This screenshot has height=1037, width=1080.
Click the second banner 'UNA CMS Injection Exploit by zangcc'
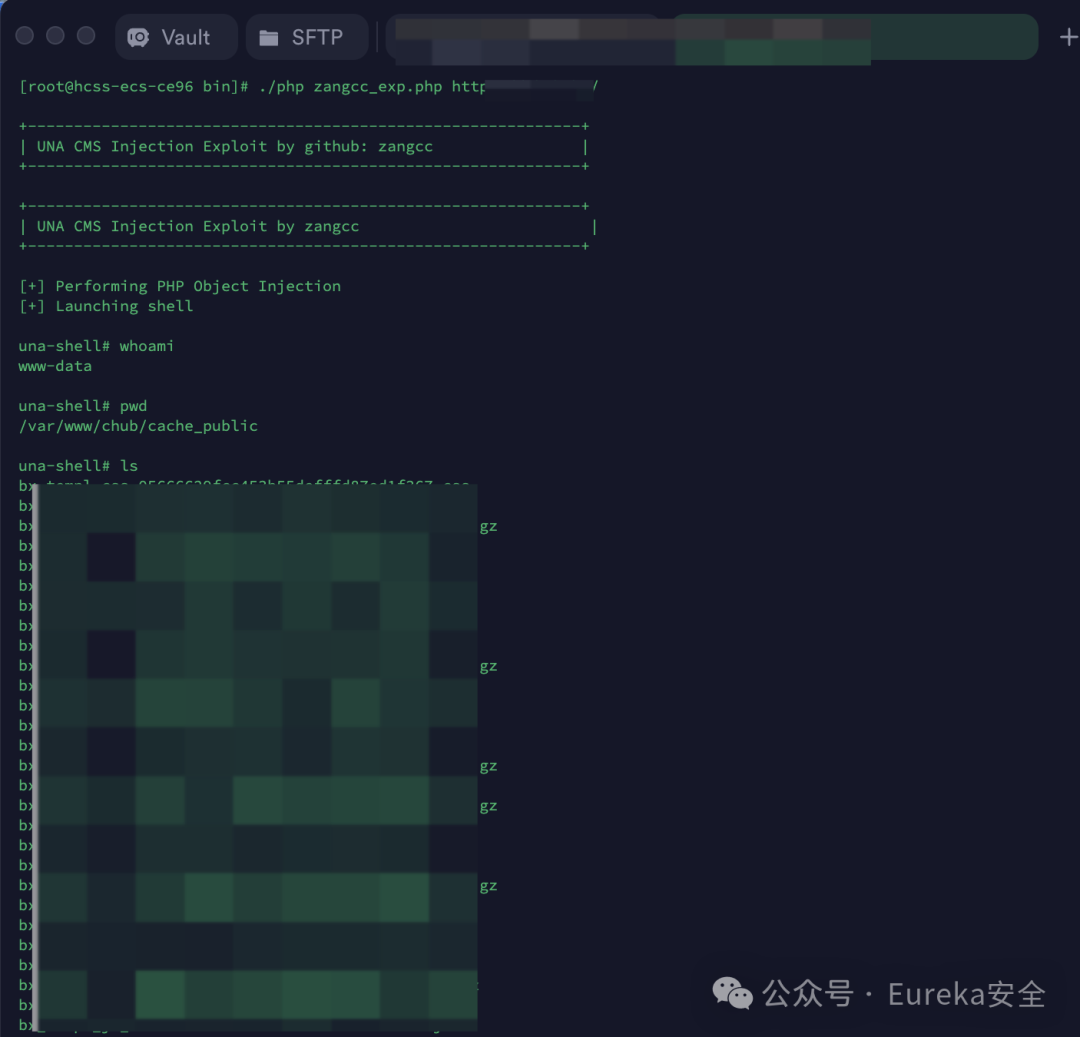click(x=198, y=227)
